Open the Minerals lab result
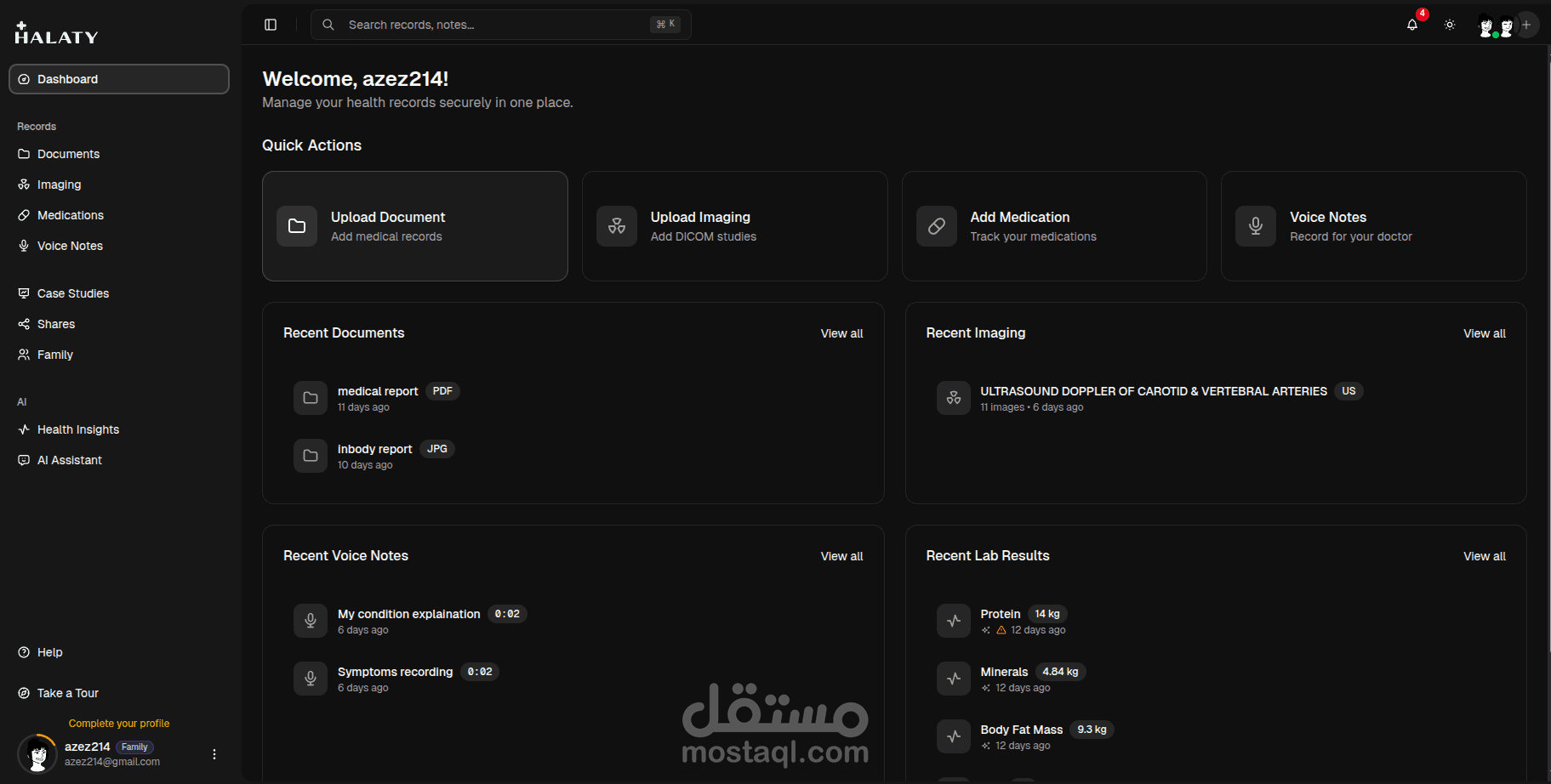The height and width of the screenshot is (784, 1551). (1216, 679)
